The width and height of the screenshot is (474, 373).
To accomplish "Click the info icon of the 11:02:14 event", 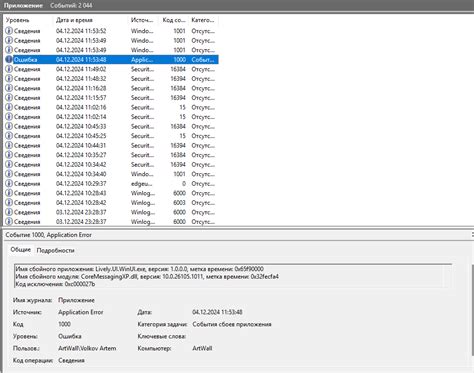I will pyautogui.click(x=9, y=117).
